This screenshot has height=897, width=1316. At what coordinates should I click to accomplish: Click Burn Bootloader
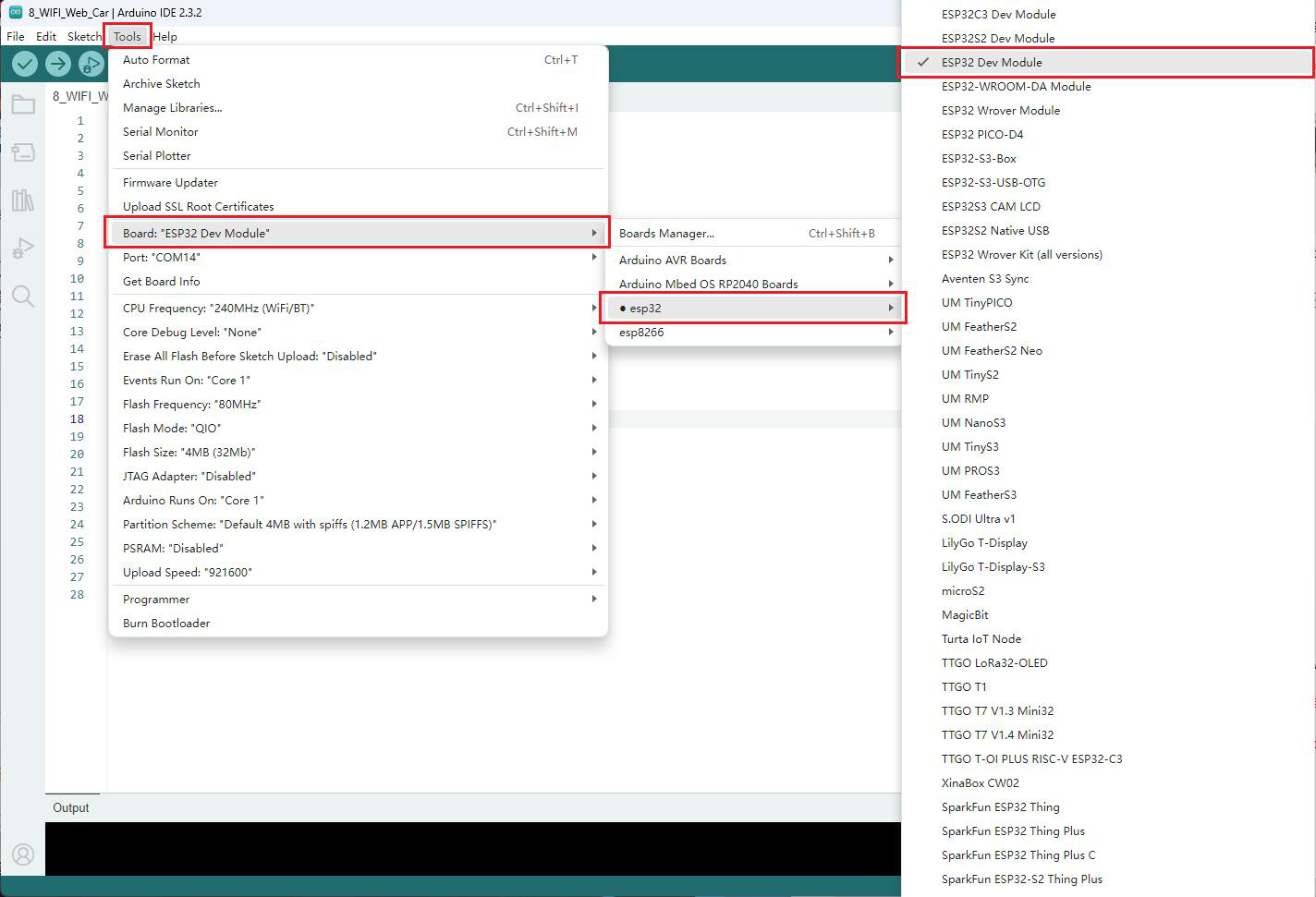pyautogui.click(x=359, y=623)
